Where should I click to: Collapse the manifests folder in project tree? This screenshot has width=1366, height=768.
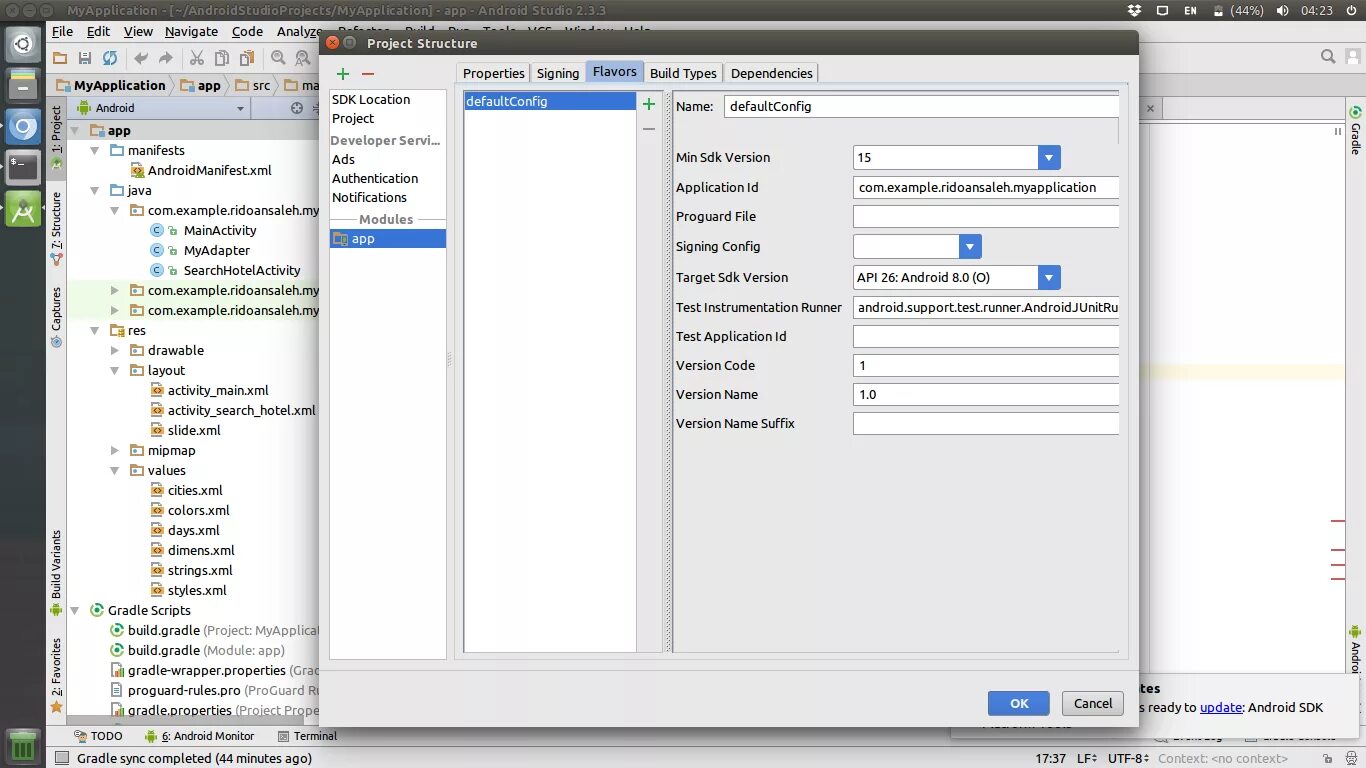pyautogui.click(x=95, y=150)
